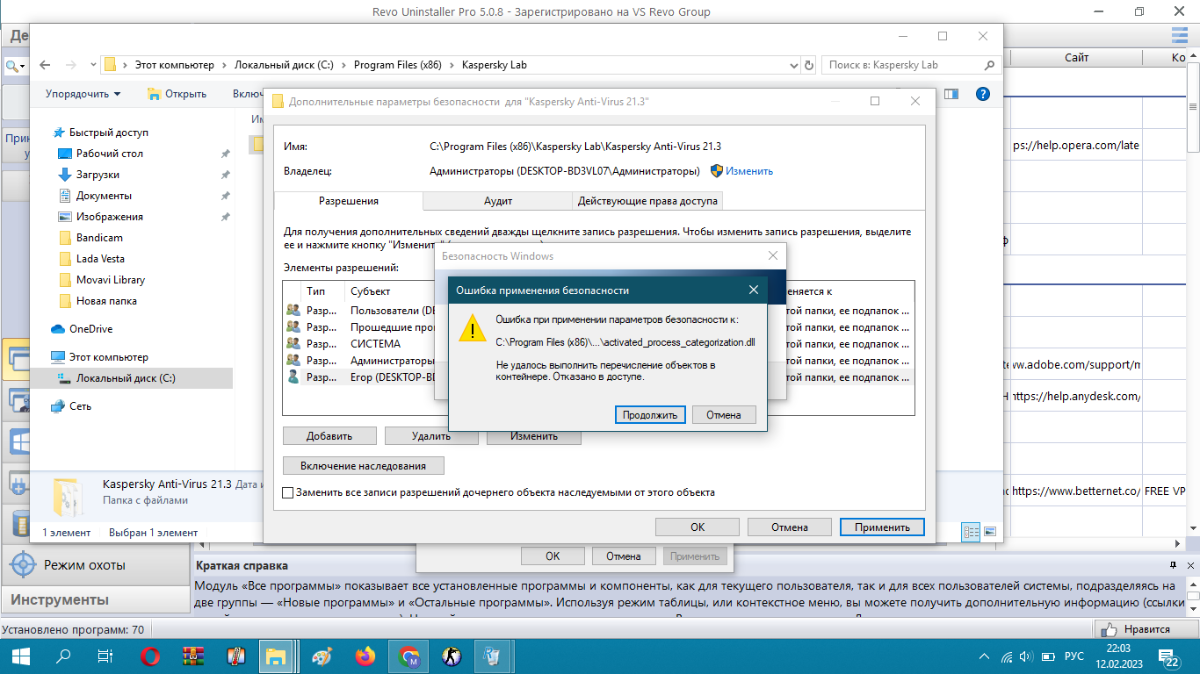Launch Firefox from the taskbar
The height and width of the screenshot is (674, 1200).
click(x=365, y=656)
